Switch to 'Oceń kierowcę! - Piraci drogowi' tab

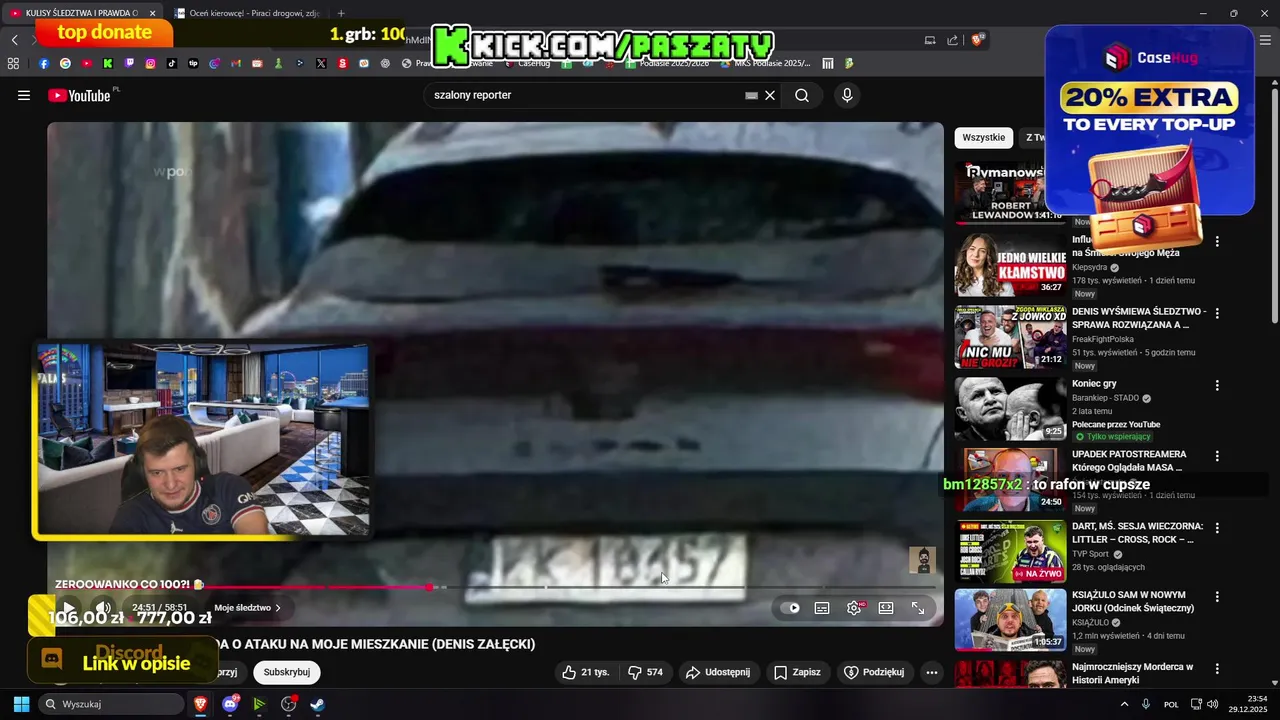[x=250, y=13]
